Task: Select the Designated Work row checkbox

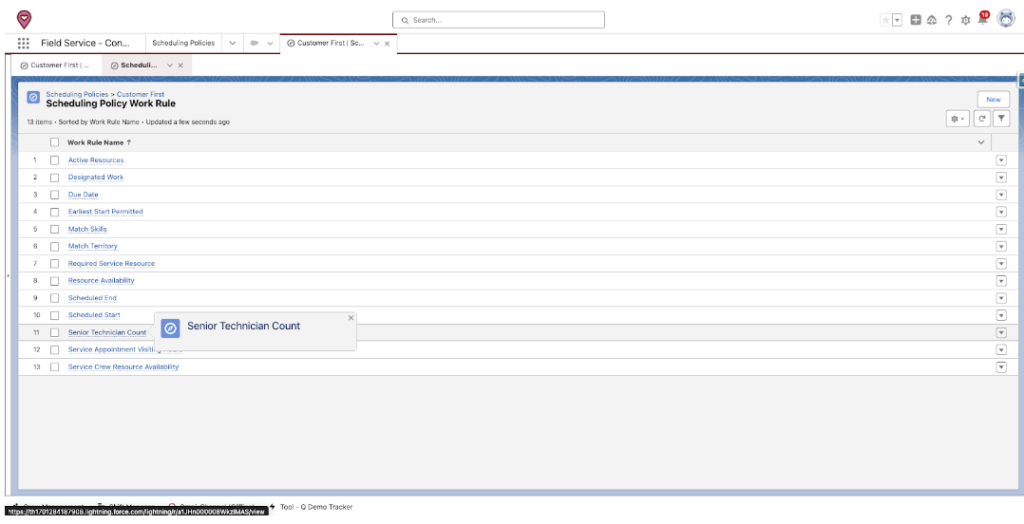Action: (54, 177)
